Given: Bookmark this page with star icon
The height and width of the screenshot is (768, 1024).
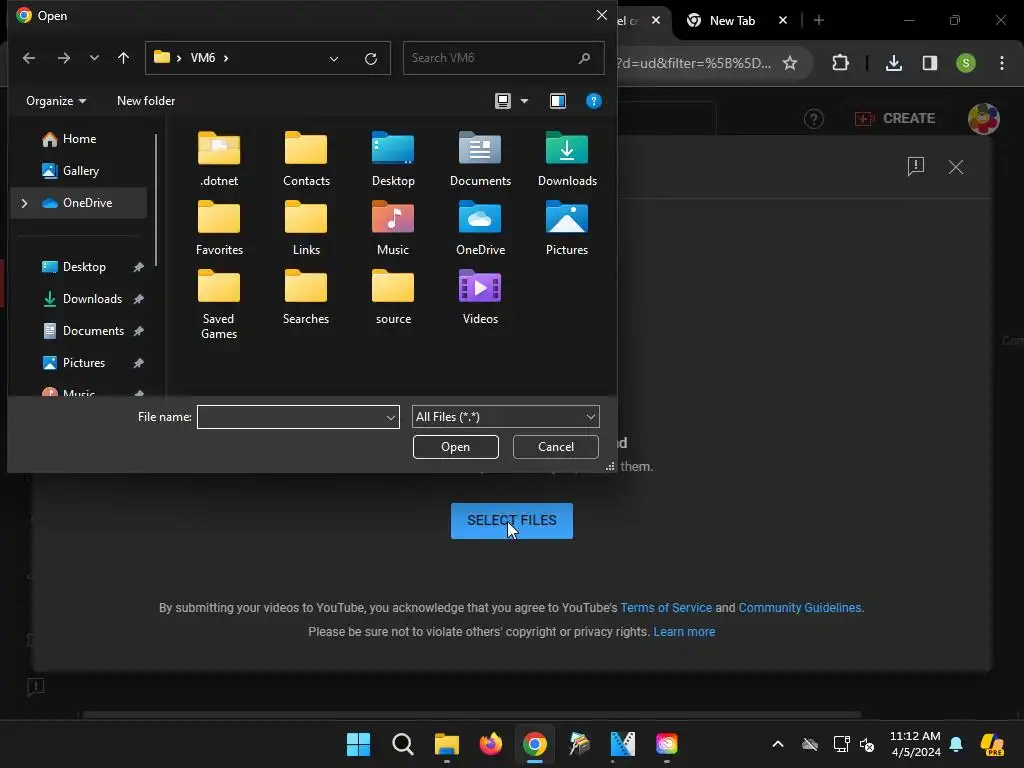Looking at the screenshot, I should [x=790, y=63].
